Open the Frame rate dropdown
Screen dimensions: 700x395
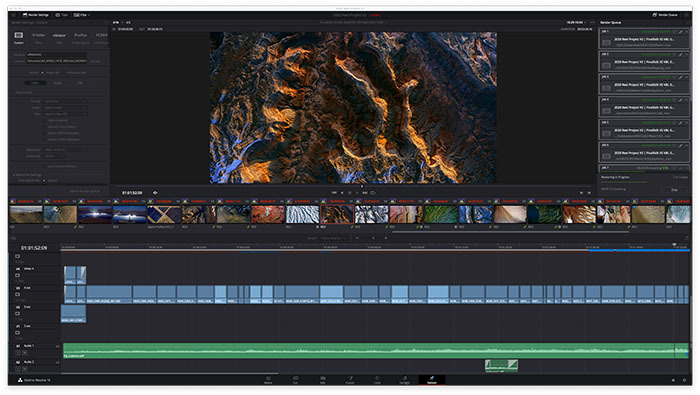(x=54, y=156)
